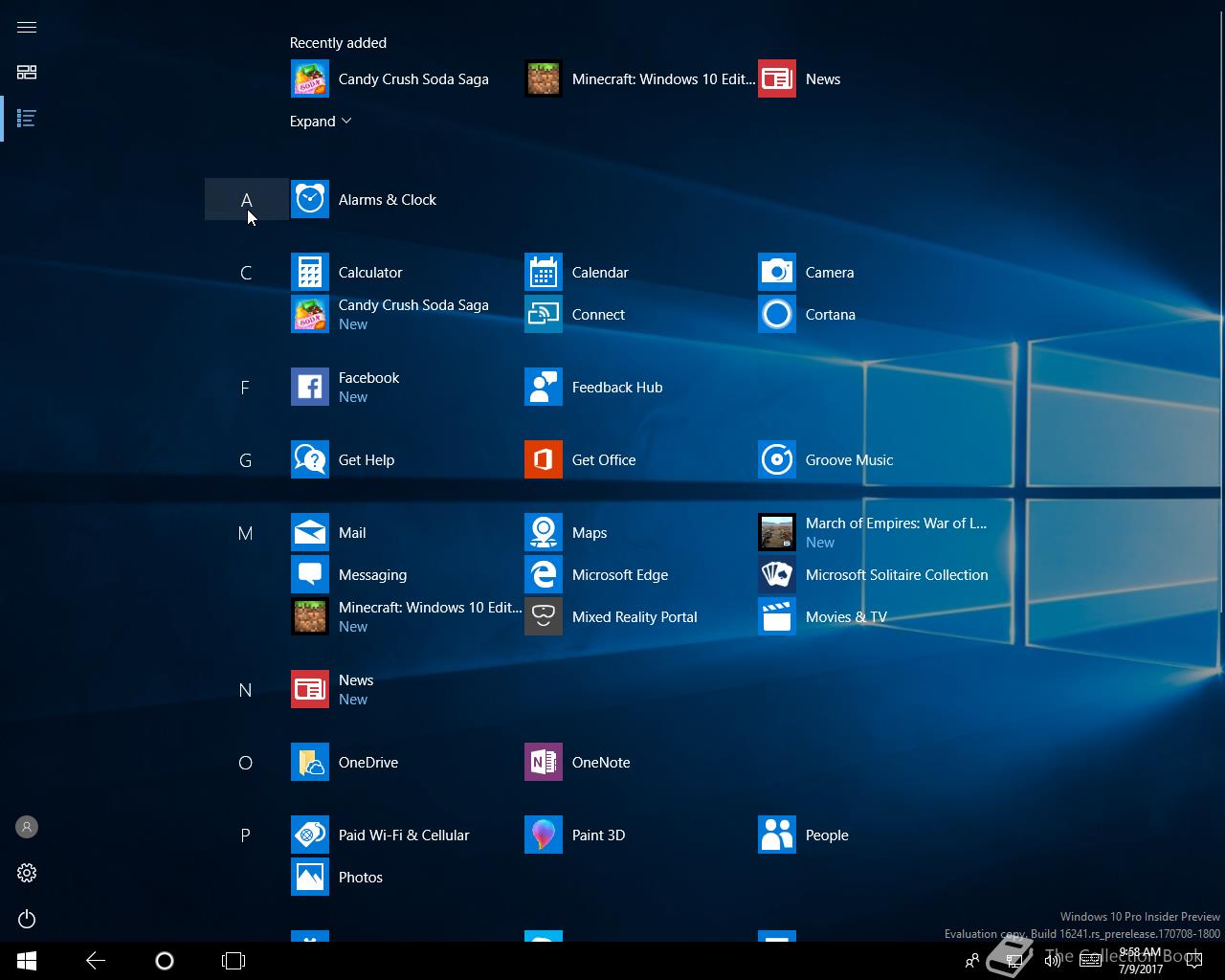
Task: Expand the Start hamburger menu
Action: point(27,27)
